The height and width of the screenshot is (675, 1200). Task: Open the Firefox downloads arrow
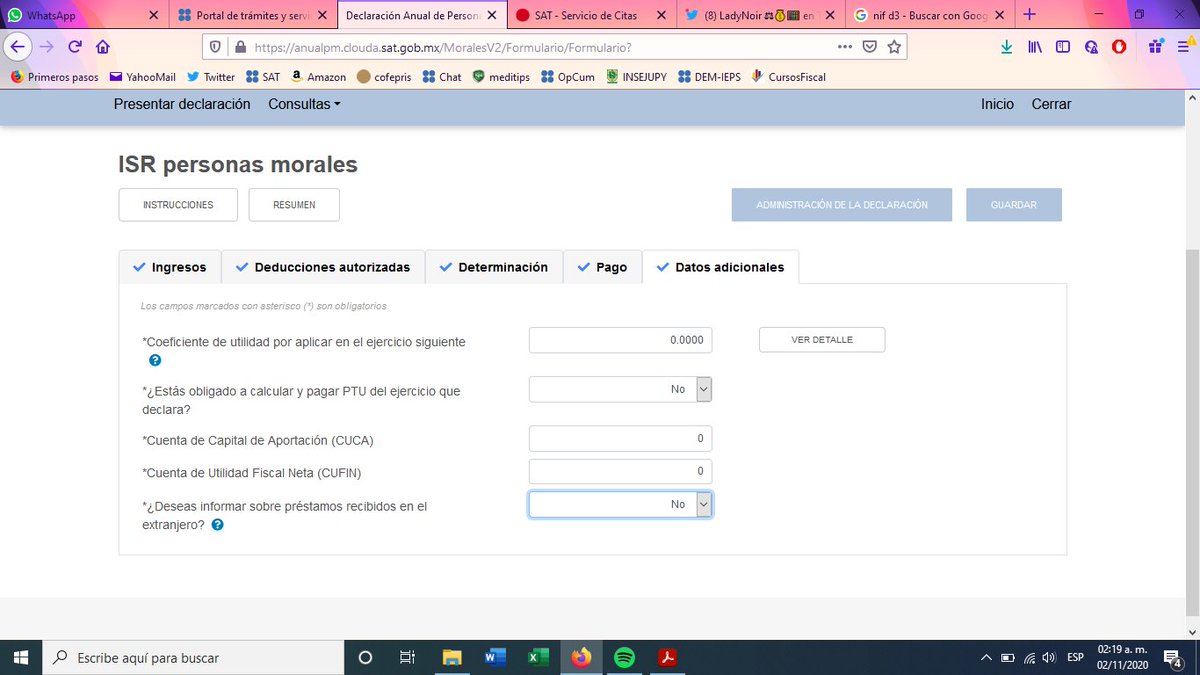[1006, 47]
